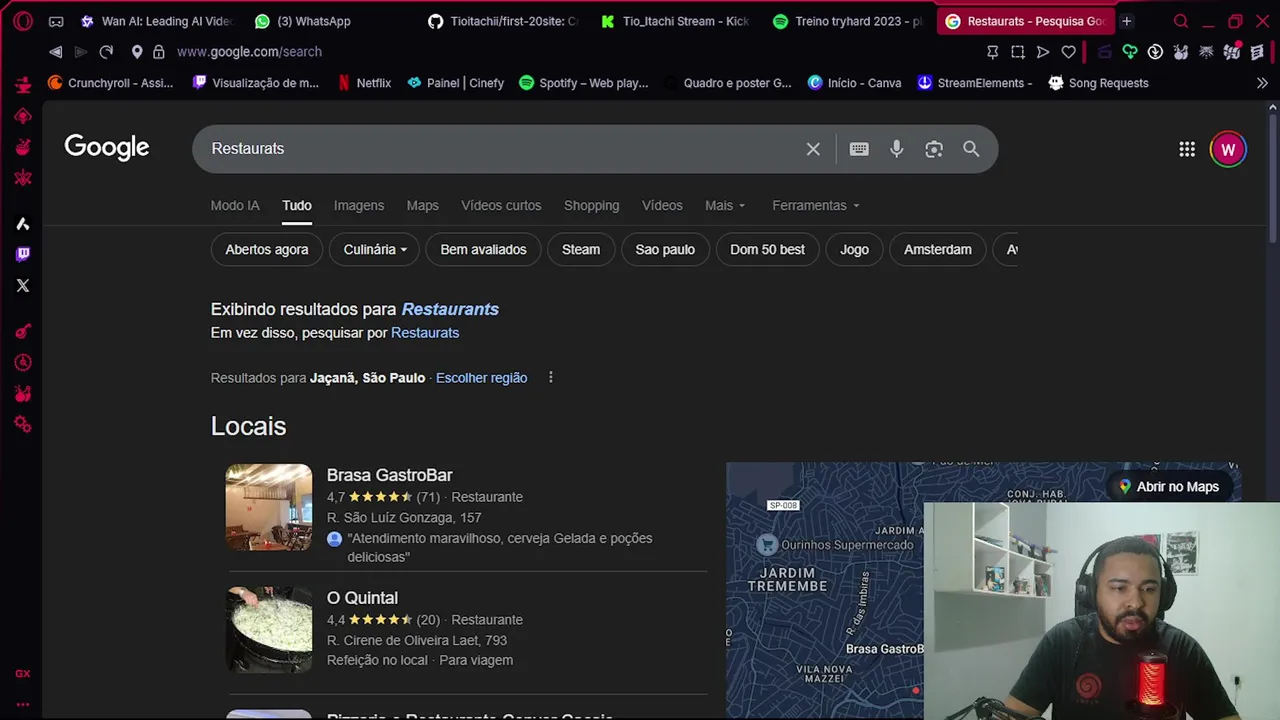Click inside the Google search input field
The width and height of the screenshot is (1280, 720).
point(500,149)
